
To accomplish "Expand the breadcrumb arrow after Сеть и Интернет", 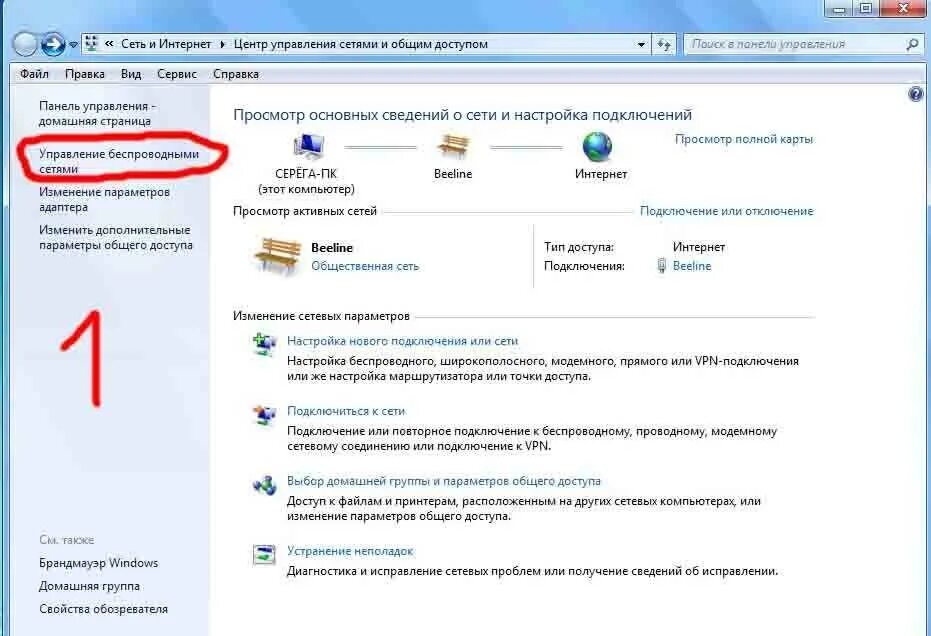I will pyautogui.click(x=222, y=45).
